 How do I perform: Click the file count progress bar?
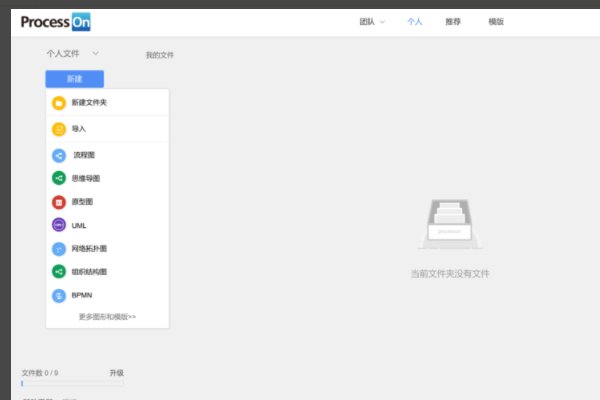[73, 383]
